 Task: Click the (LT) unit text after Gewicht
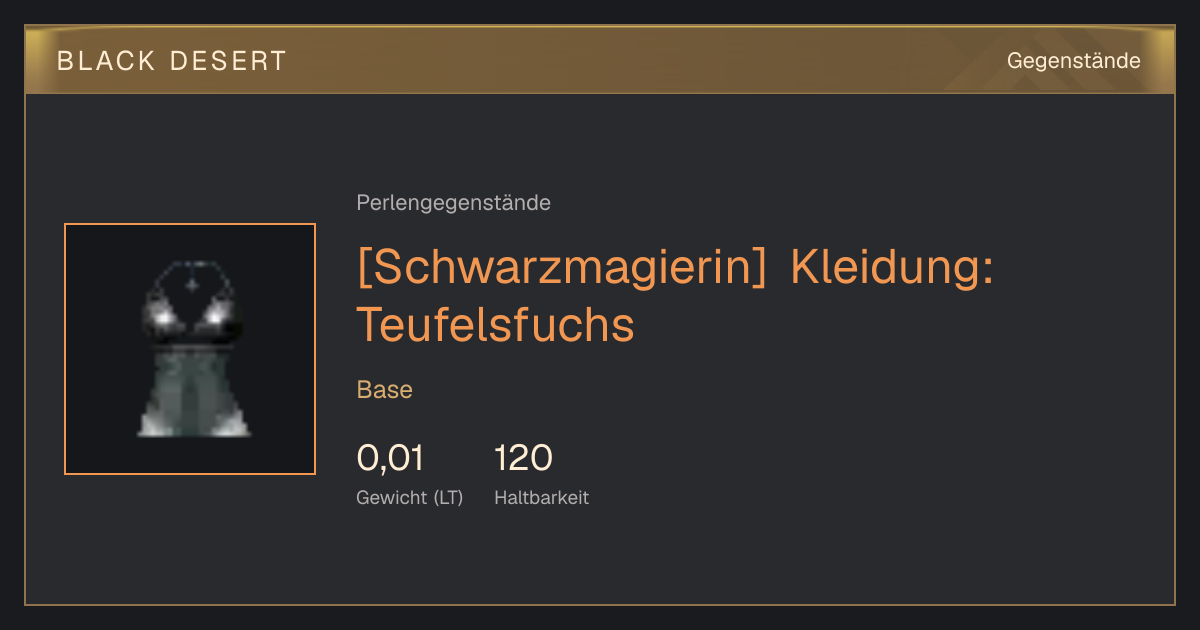(x=448, y=498)
